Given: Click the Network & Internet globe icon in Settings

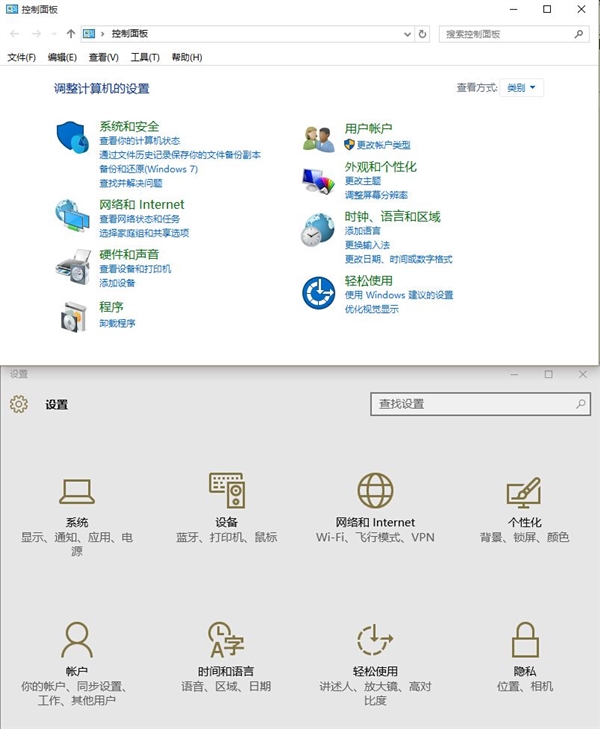Looking at the screenshot, I should coord(376,490).
